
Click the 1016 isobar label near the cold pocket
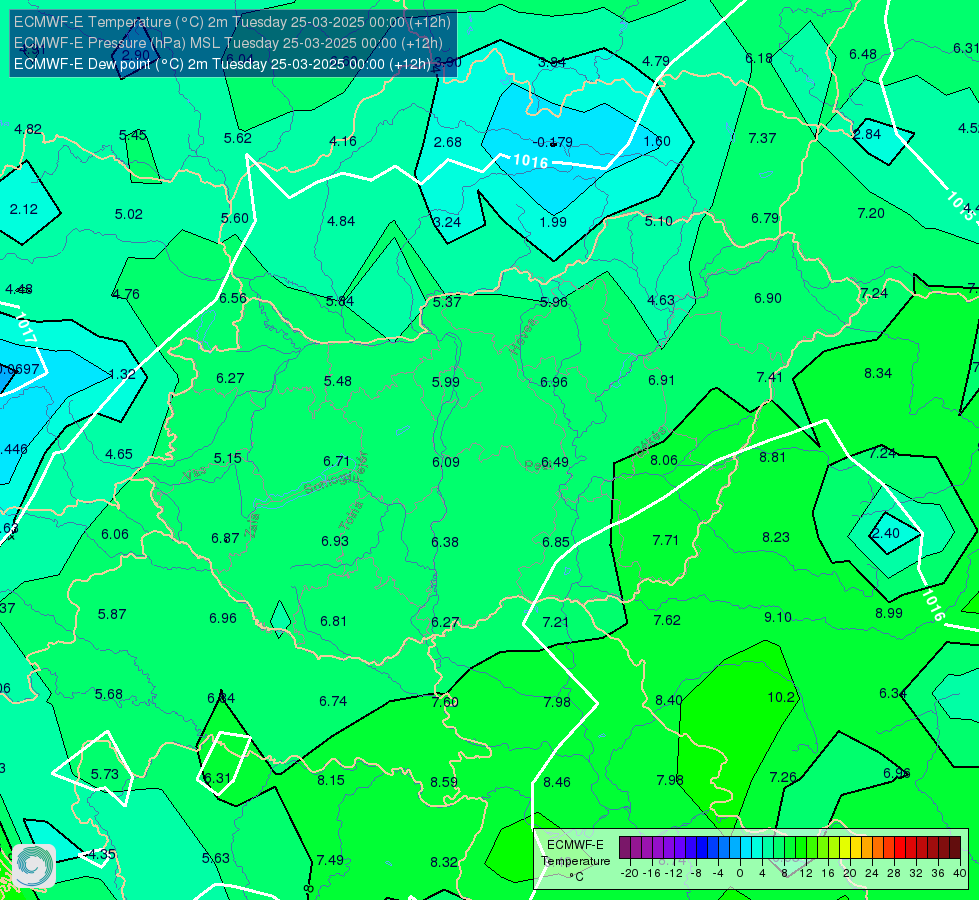[x=531, y=161]
